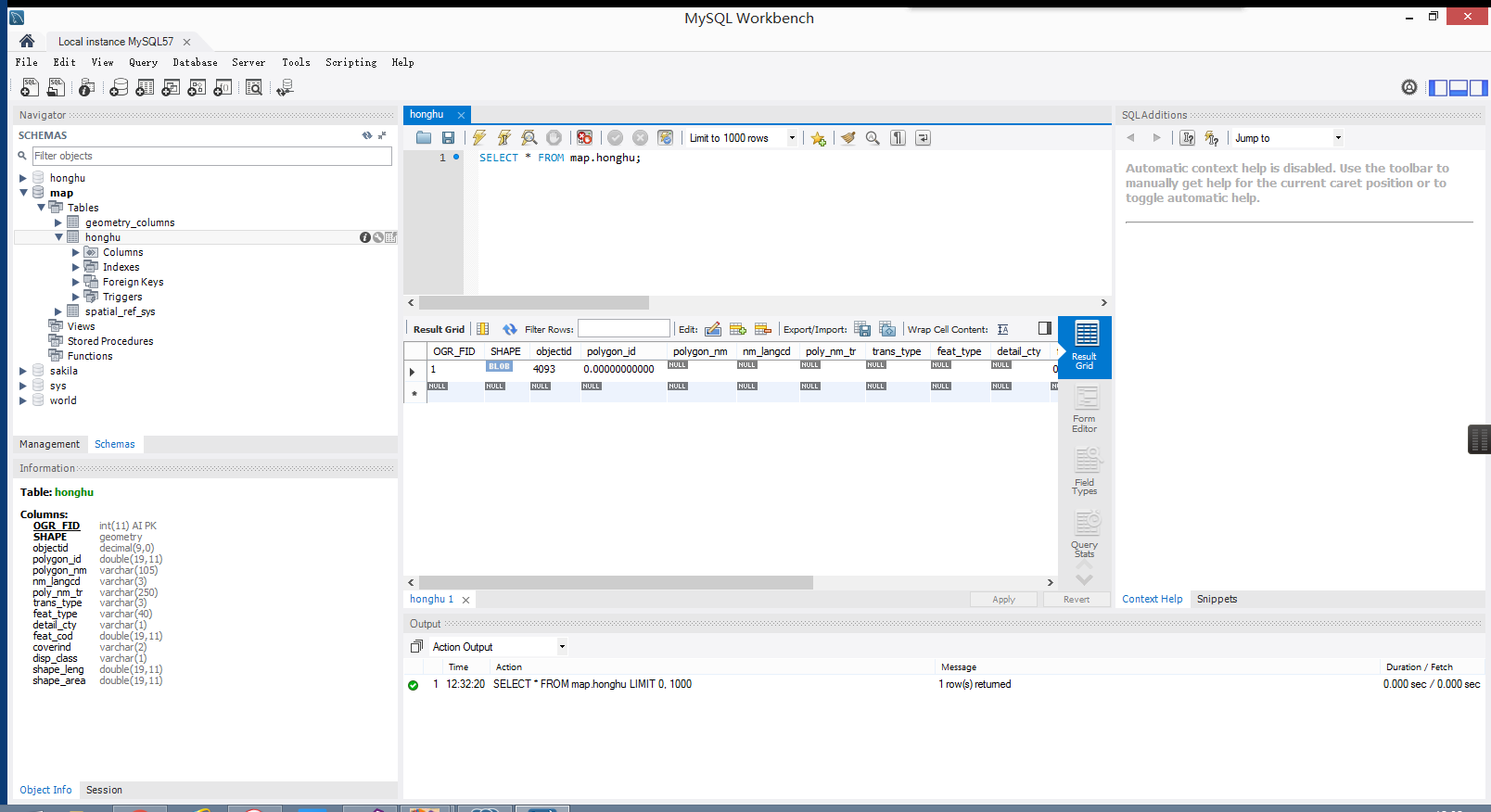Screen dimensions: 1491x812
Task: Commit the transaction icon
Action: [615, 137]
